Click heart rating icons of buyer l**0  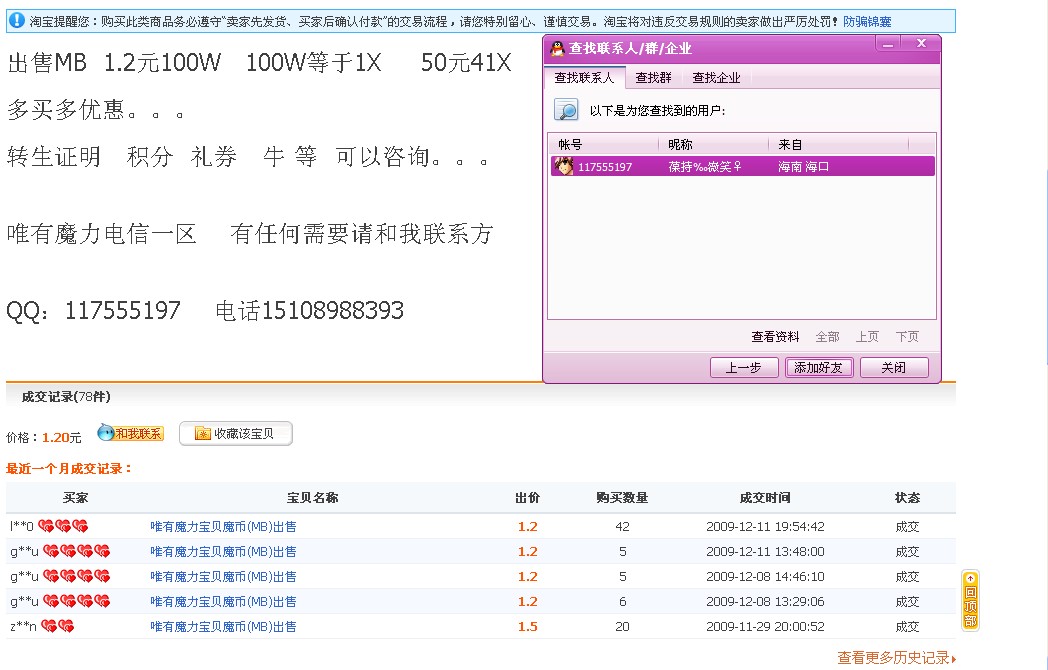point(63,526)
